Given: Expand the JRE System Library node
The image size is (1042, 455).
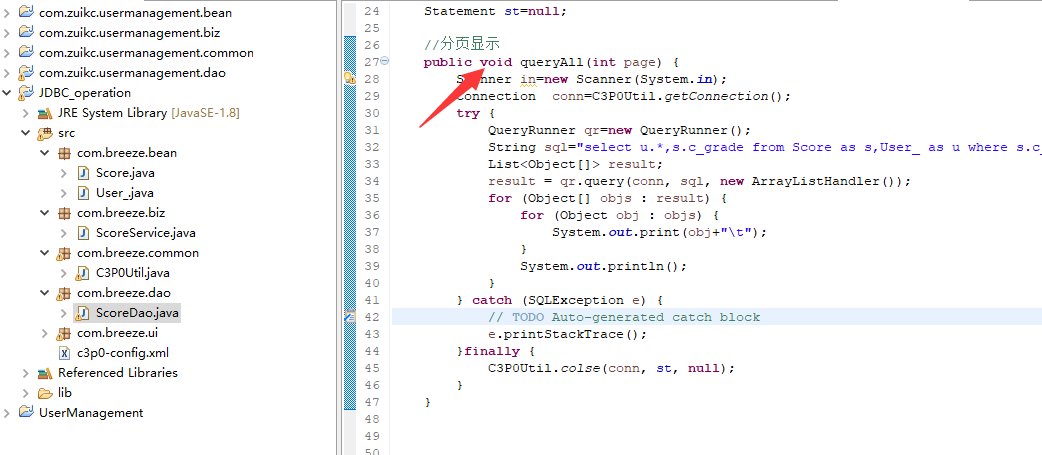Looking at the screenshot, I should point(25,113).
